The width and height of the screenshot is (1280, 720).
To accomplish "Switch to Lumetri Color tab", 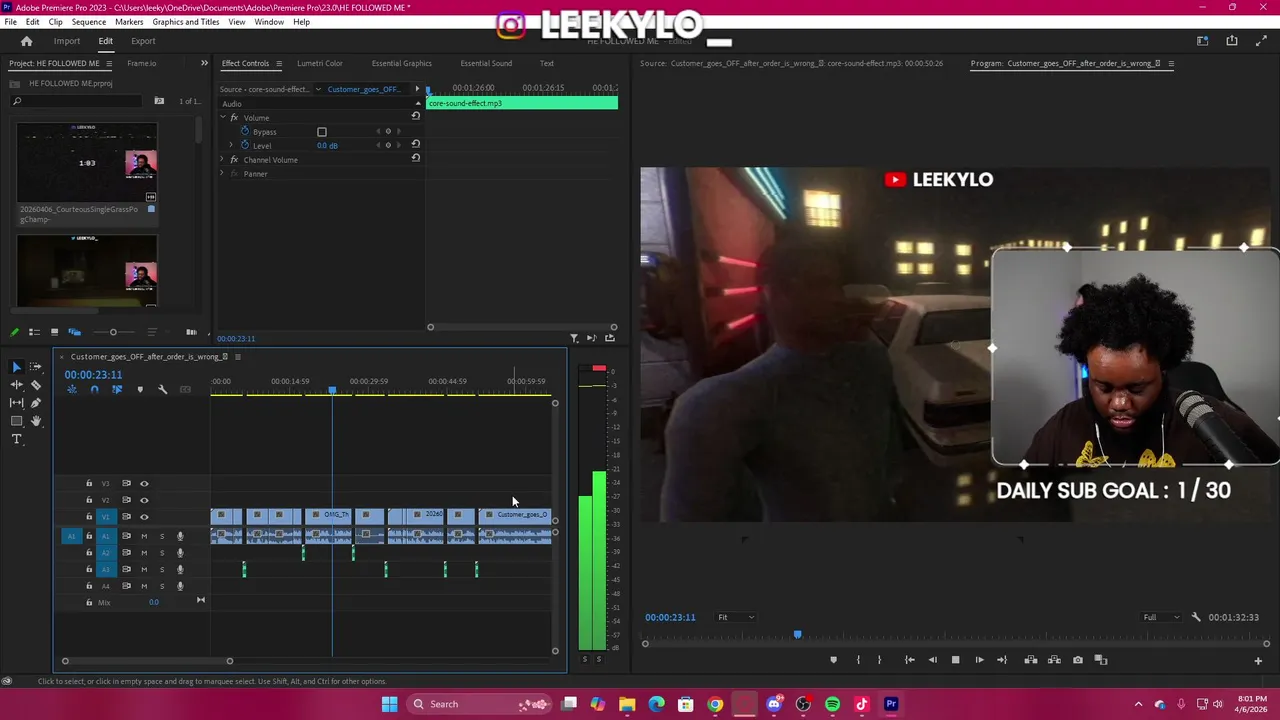I will click(320, 63).
